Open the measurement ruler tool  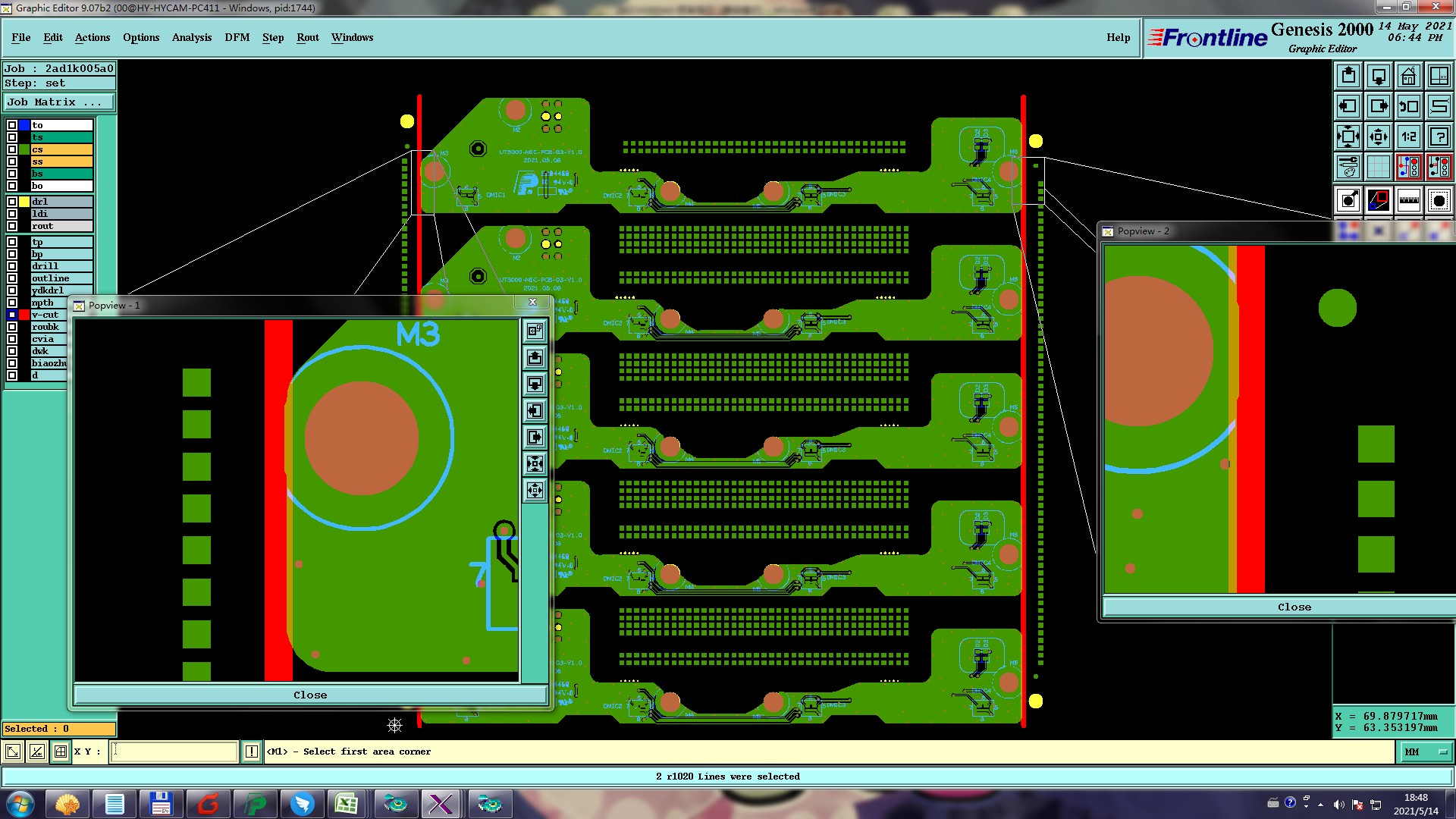(x=1408, y=200)
